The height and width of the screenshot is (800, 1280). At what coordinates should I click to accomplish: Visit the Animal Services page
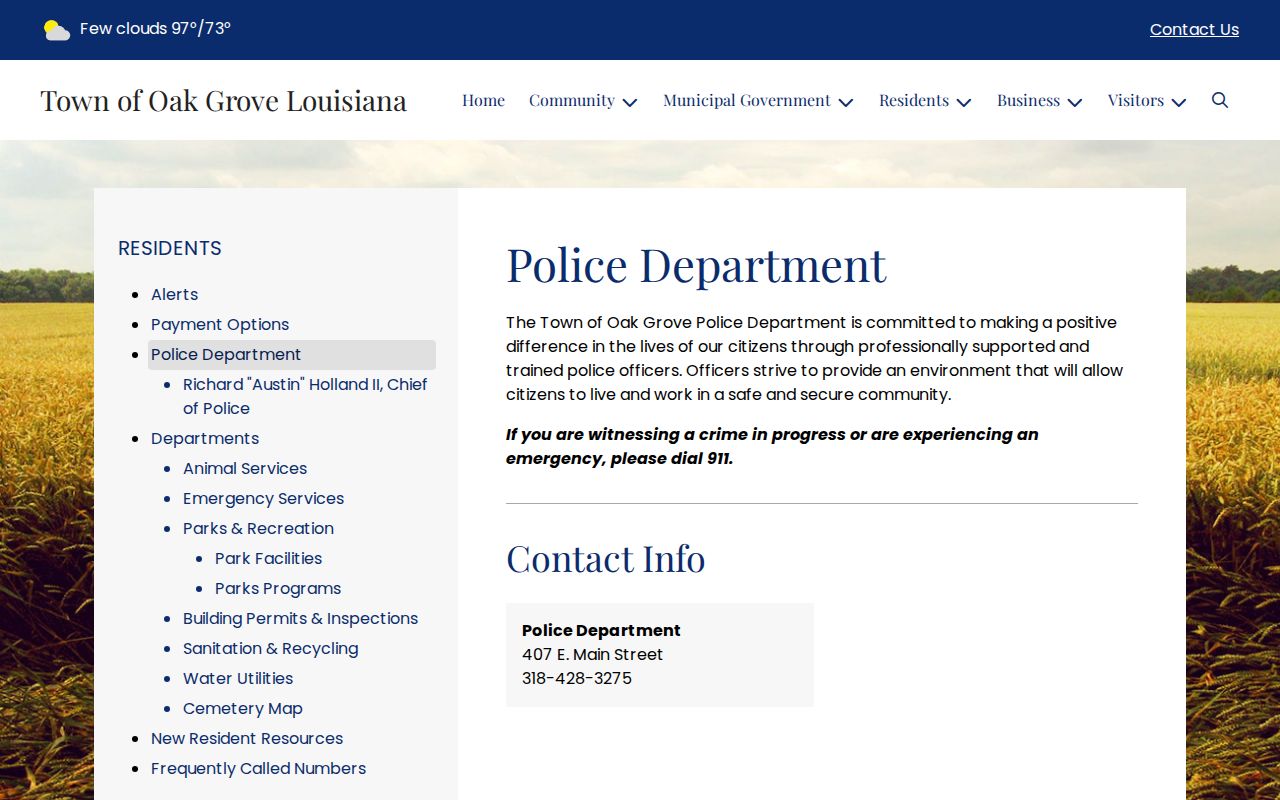point(245,468)
